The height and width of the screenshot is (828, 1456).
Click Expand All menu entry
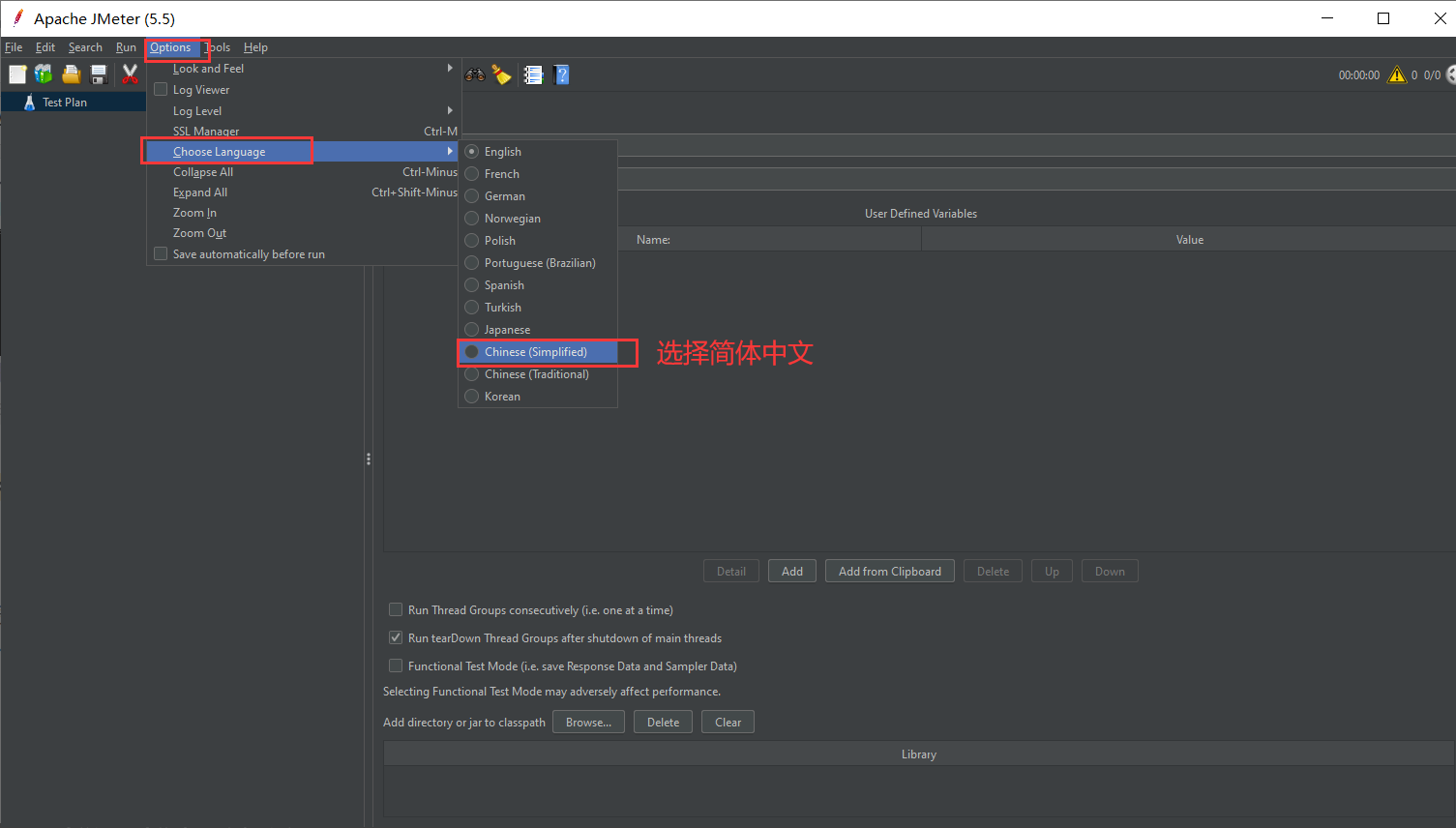point(302,192)
